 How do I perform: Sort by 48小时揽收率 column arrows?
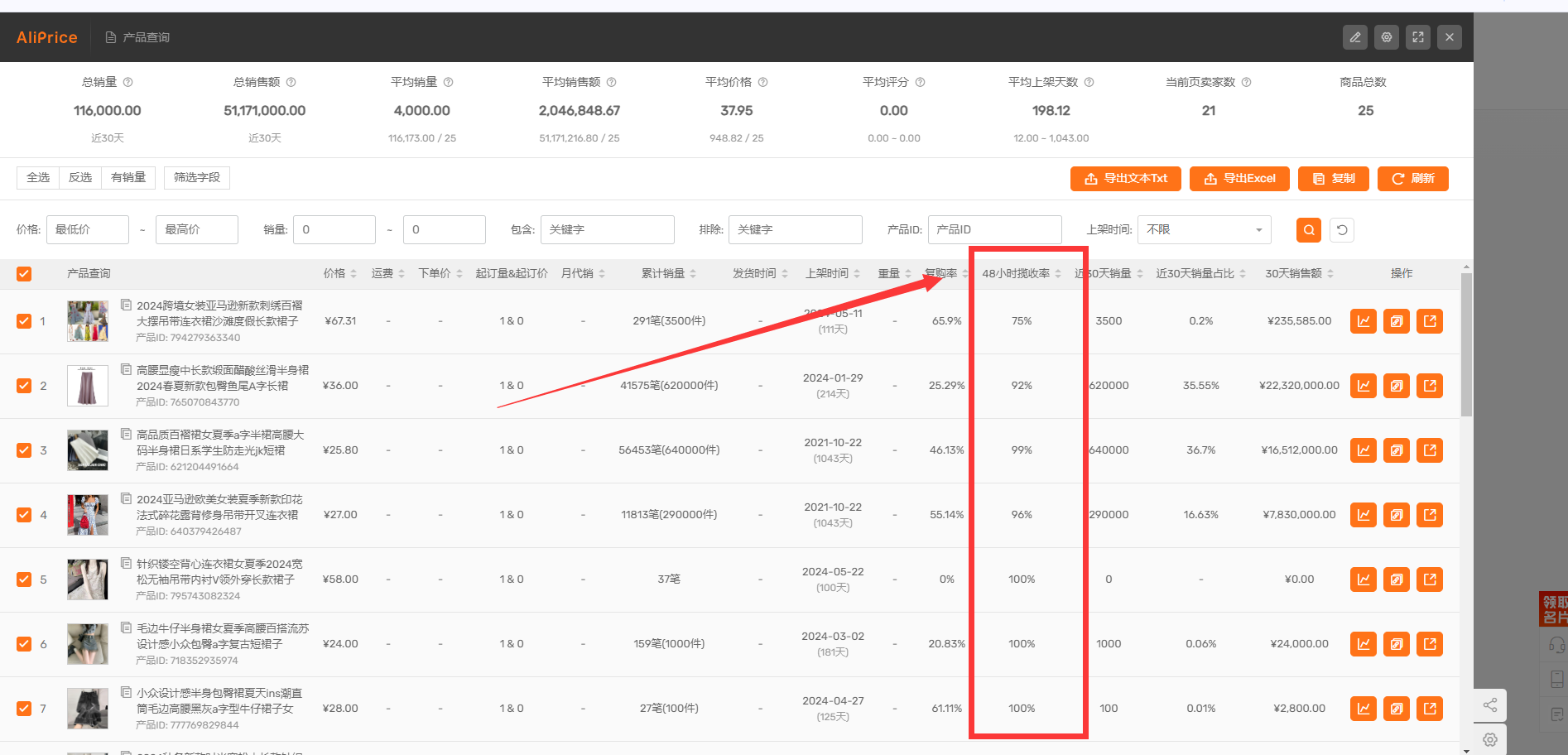[1058, 274]
